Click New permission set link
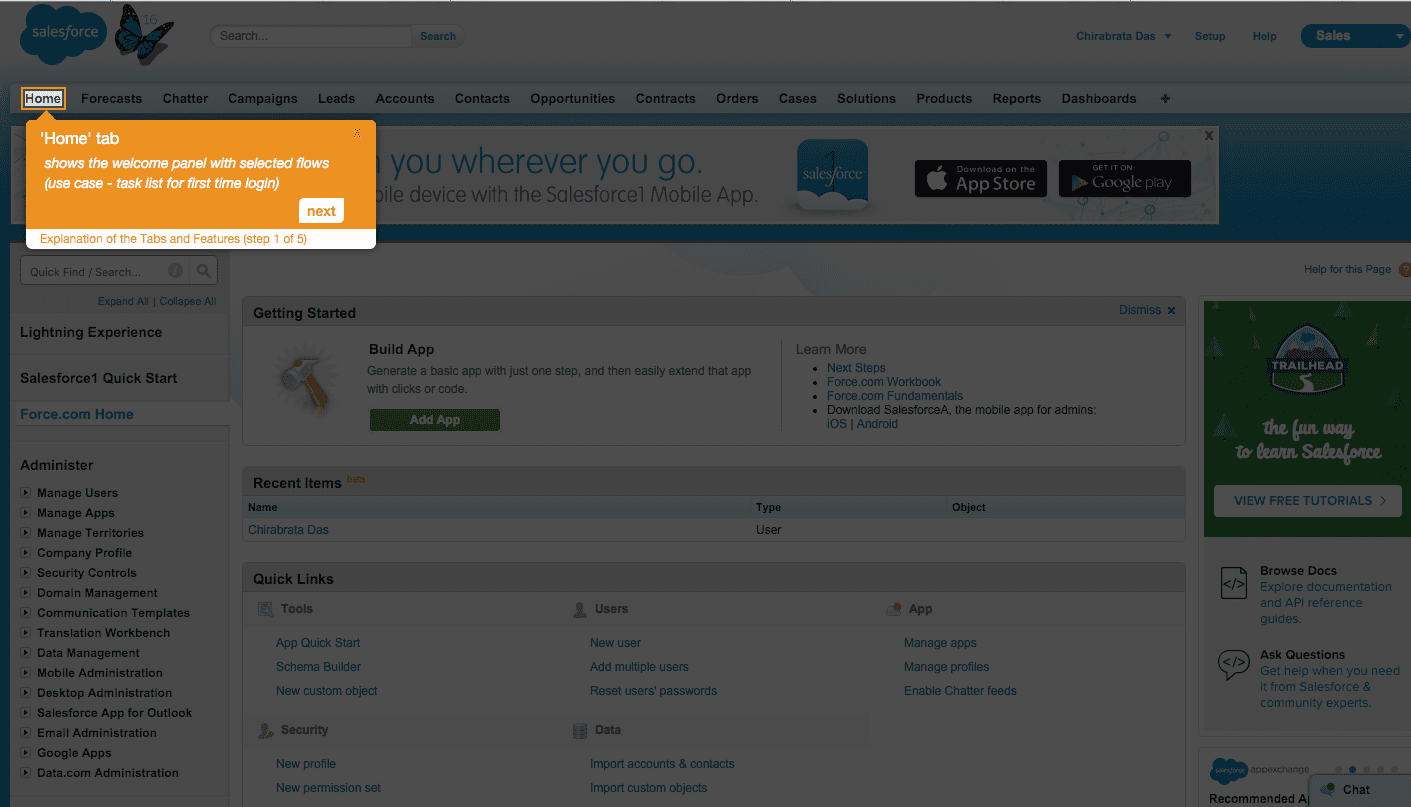The image size is (1411, 807). click(x=328, y=788)
